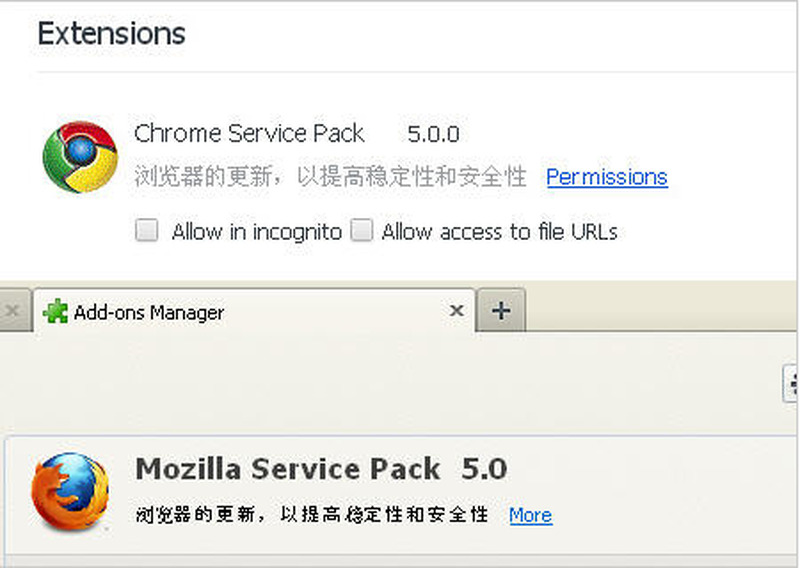Image resolution: width=800 pixels, height=568 pixels.
Task: Click the green puzzle icon on Add-ons tab
Action: point(55,312)
